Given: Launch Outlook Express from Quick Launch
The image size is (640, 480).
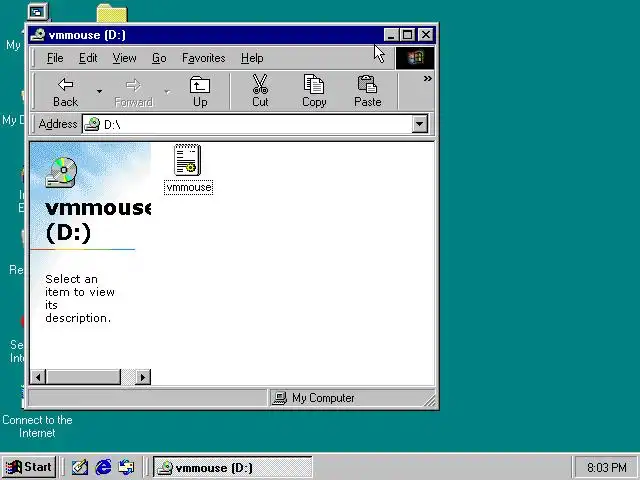Looking at the screenshot, I should point(126,467).
